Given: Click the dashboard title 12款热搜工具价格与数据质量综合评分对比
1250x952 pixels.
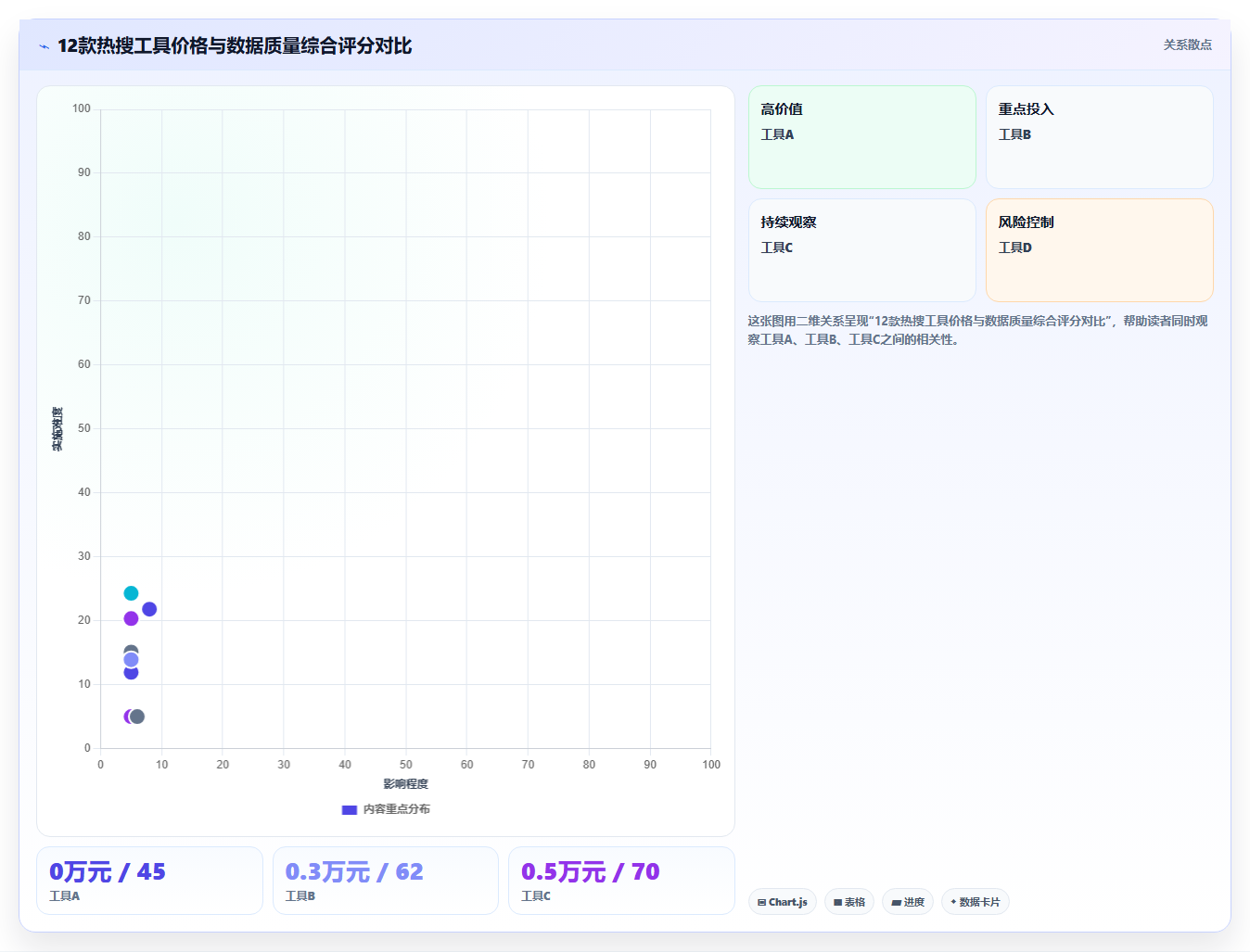Looking at the screenshot, I should coord(235,45).
